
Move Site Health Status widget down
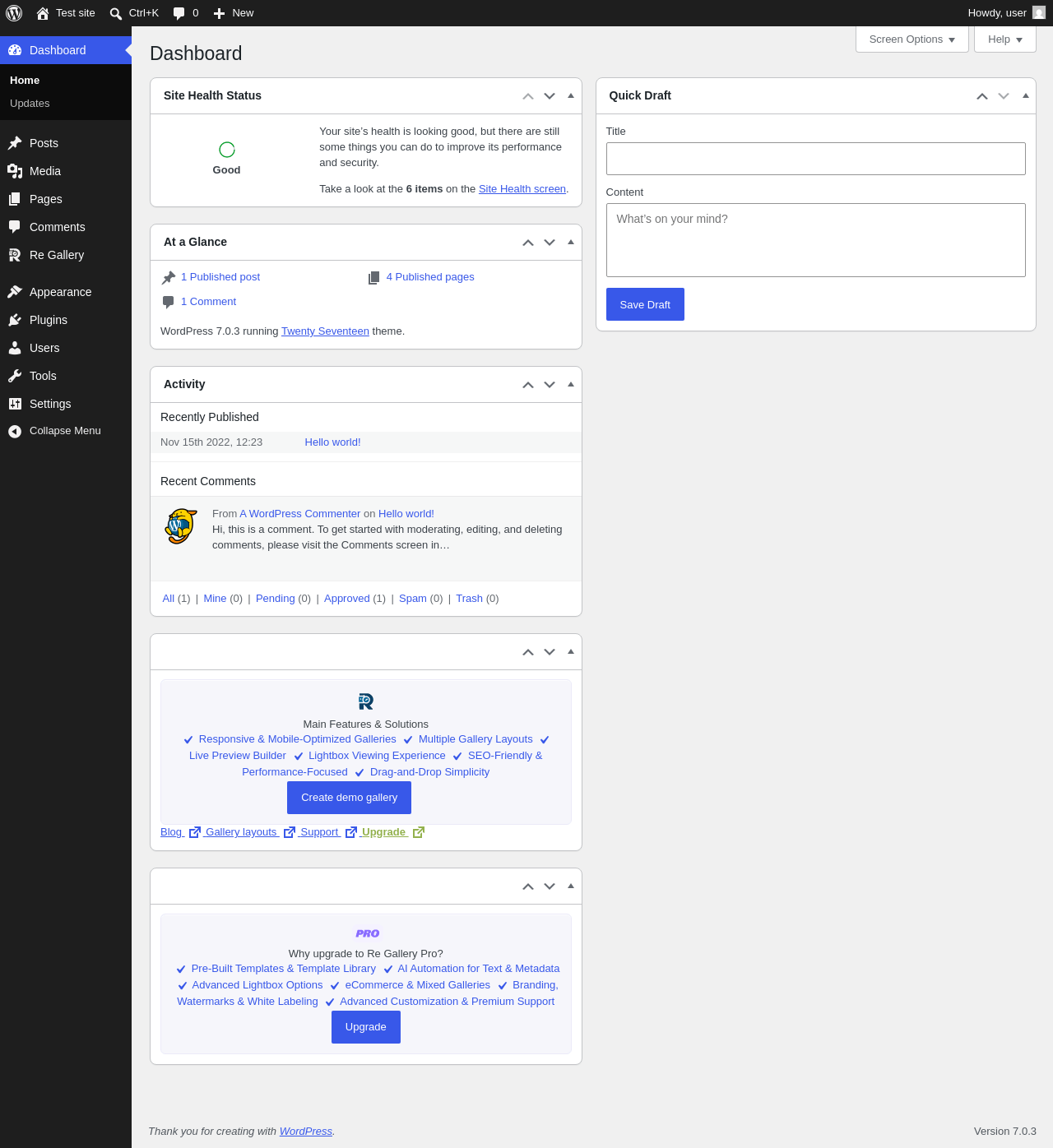550,96
